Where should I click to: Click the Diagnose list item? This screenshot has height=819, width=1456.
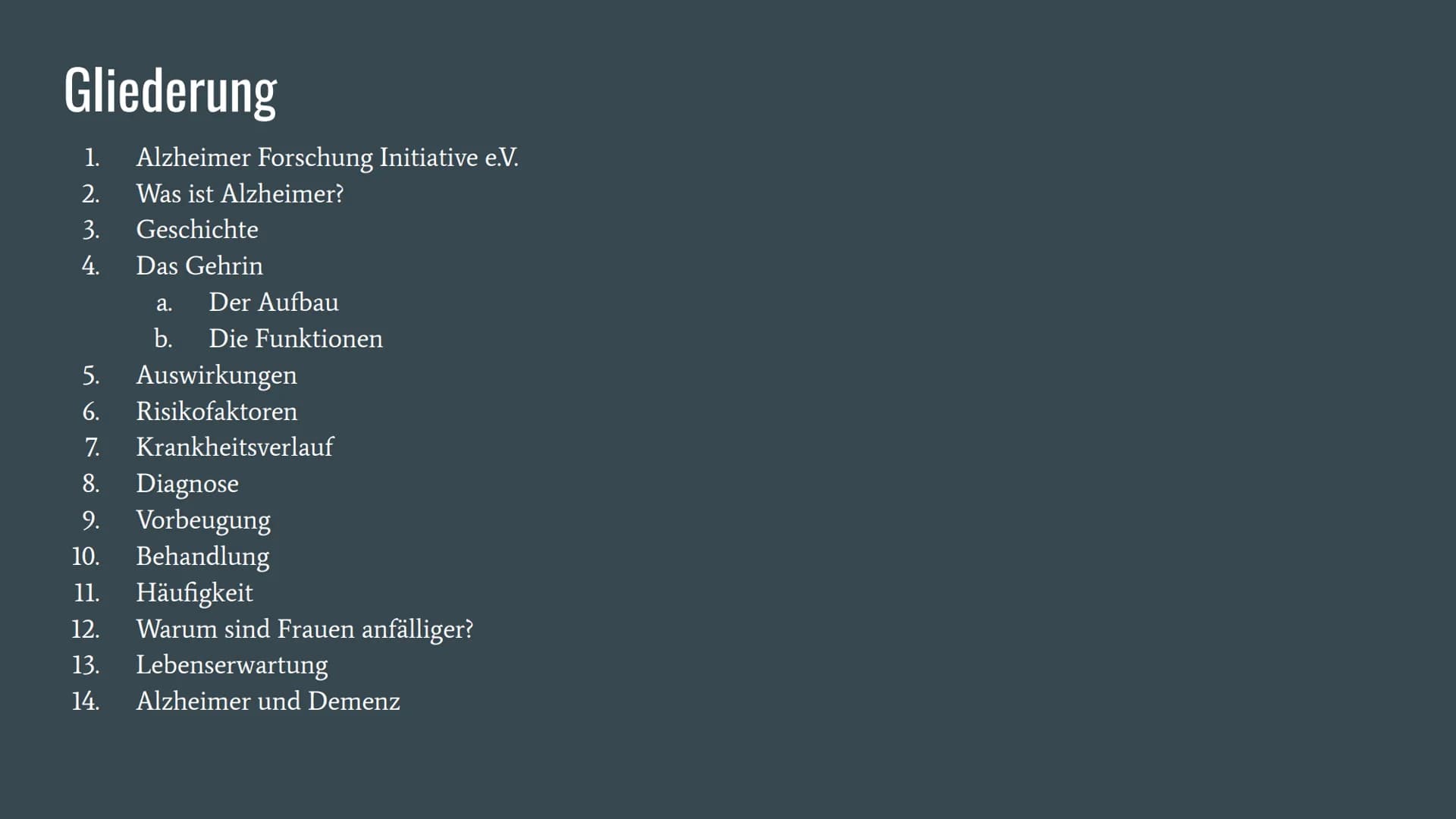tap(187, 484)
